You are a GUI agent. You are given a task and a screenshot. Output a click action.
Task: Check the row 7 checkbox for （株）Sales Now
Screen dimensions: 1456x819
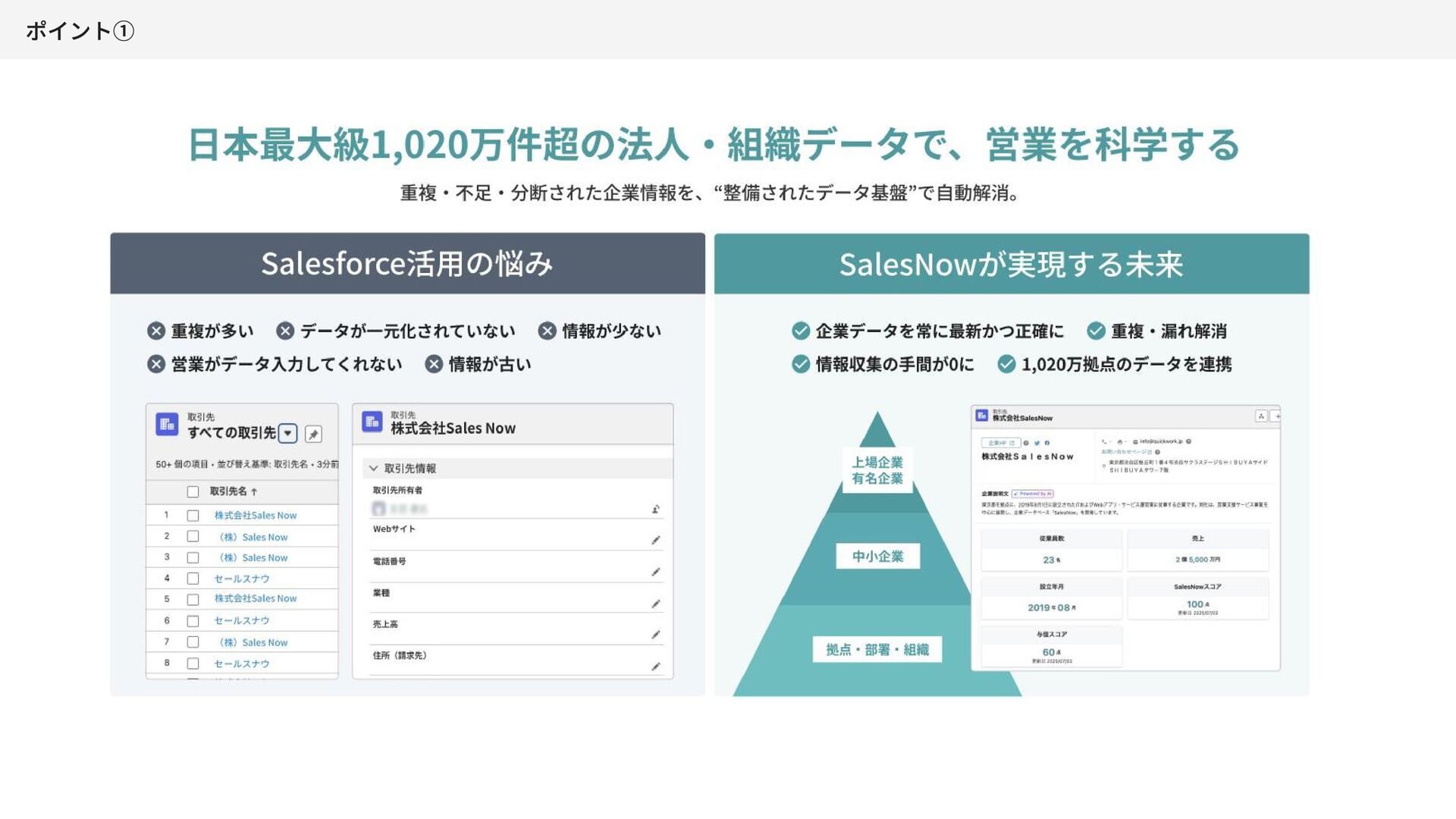coord(193,642)
